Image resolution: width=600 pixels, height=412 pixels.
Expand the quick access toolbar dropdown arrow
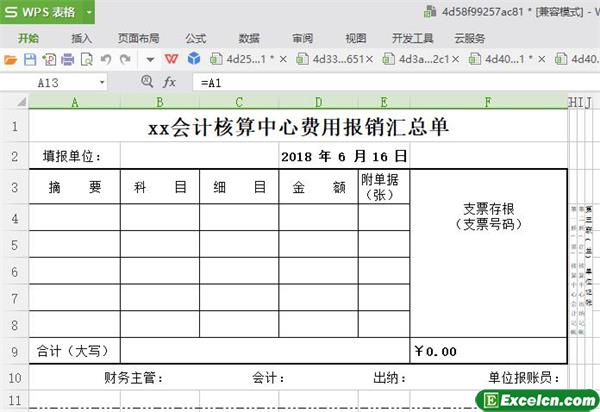[x=150, y=60]
